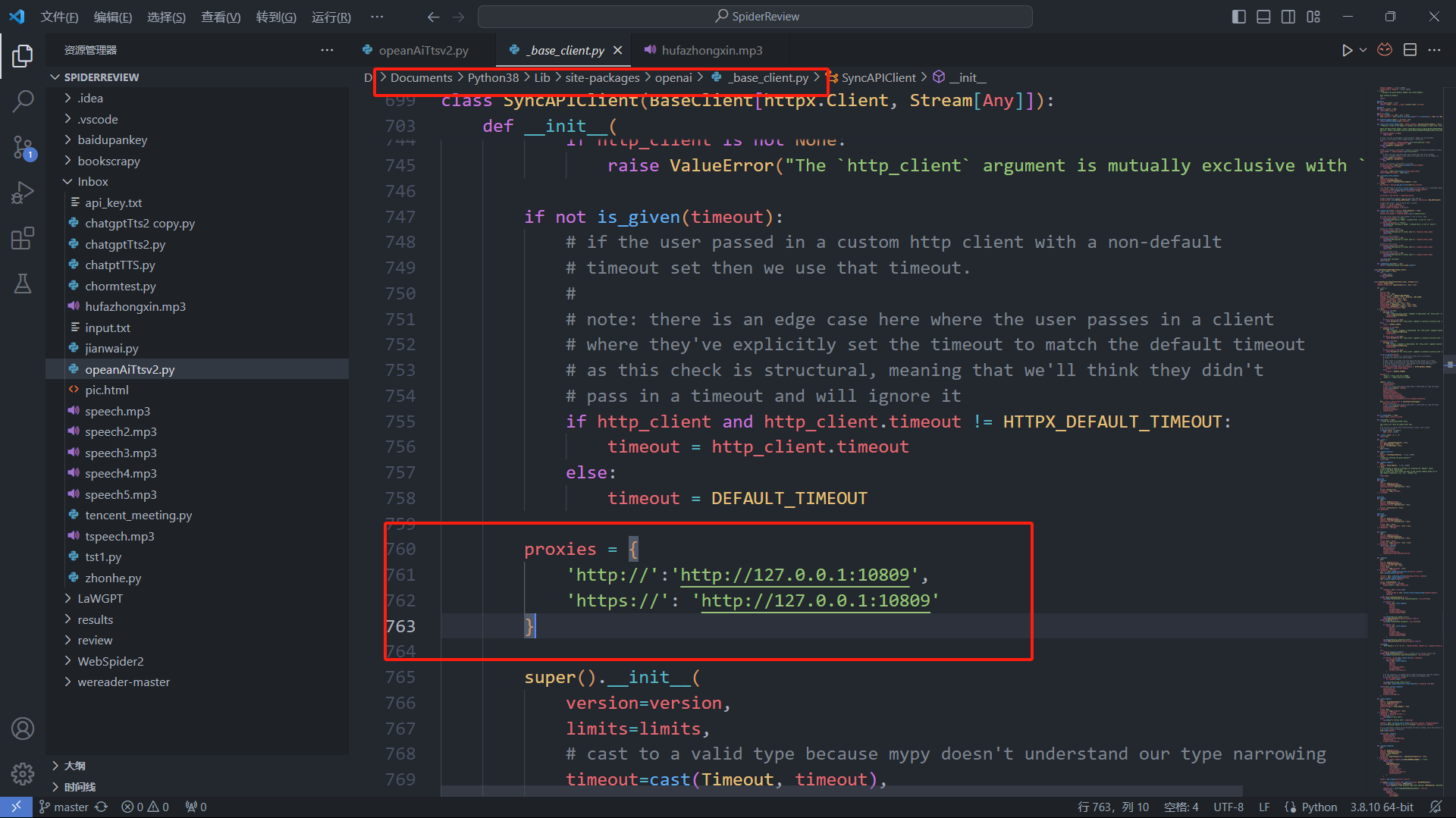Go forward with the navigation arrow
1456x818 pixels.
pyautogui.click(x=458, y=17)
